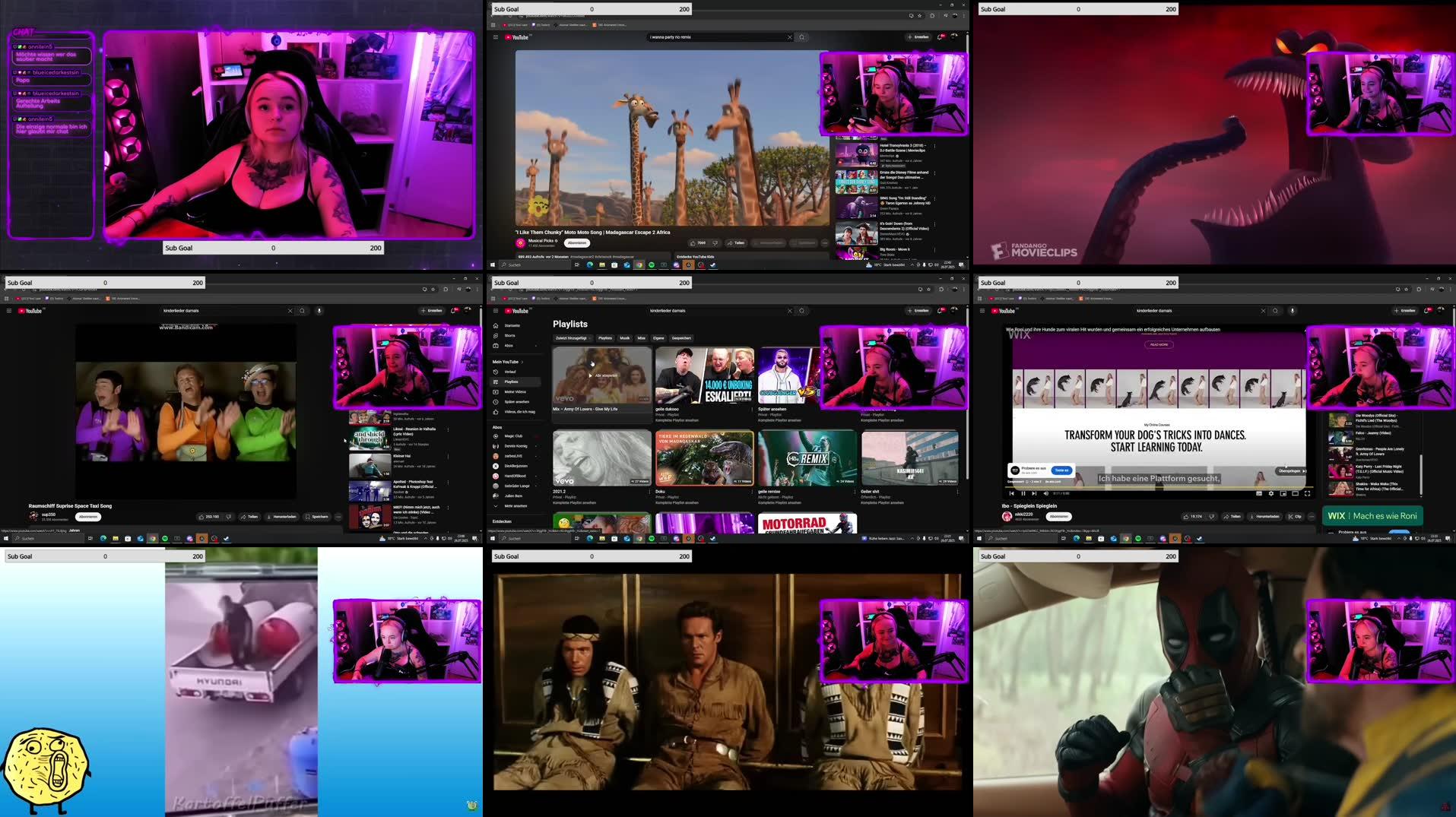Clear the search text on Raumschiff Suprise page
The height and width of the screenshot is (817, 1456).
tap(290, 311)
